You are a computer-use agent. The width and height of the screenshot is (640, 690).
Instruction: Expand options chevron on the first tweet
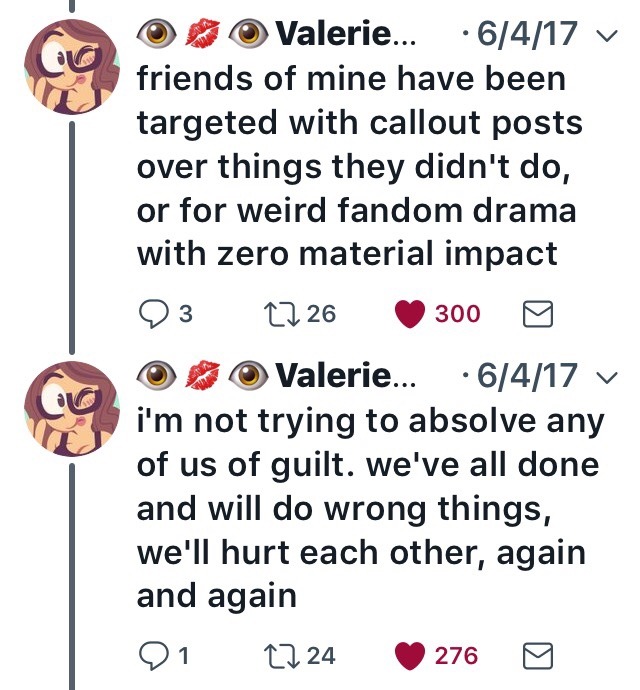(602, 36)
